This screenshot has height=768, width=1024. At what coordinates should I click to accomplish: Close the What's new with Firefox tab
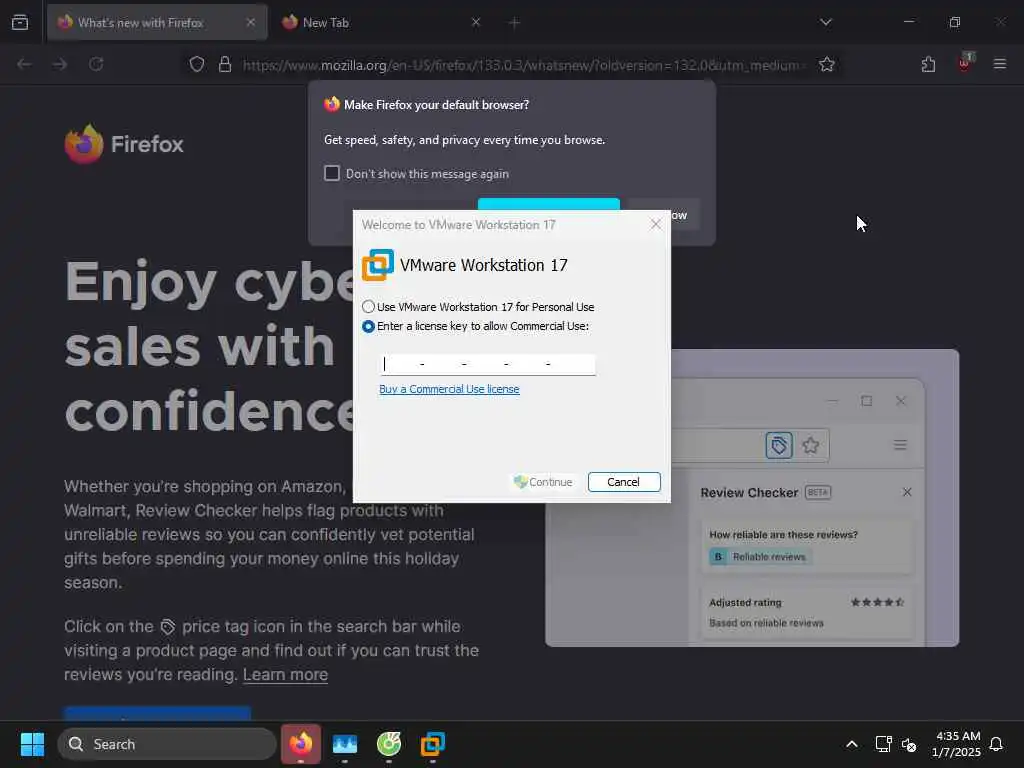[251, 22]
